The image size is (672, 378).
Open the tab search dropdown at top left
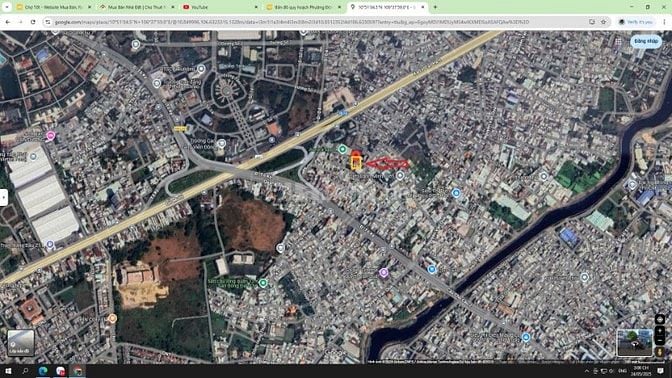coord(6,7)
